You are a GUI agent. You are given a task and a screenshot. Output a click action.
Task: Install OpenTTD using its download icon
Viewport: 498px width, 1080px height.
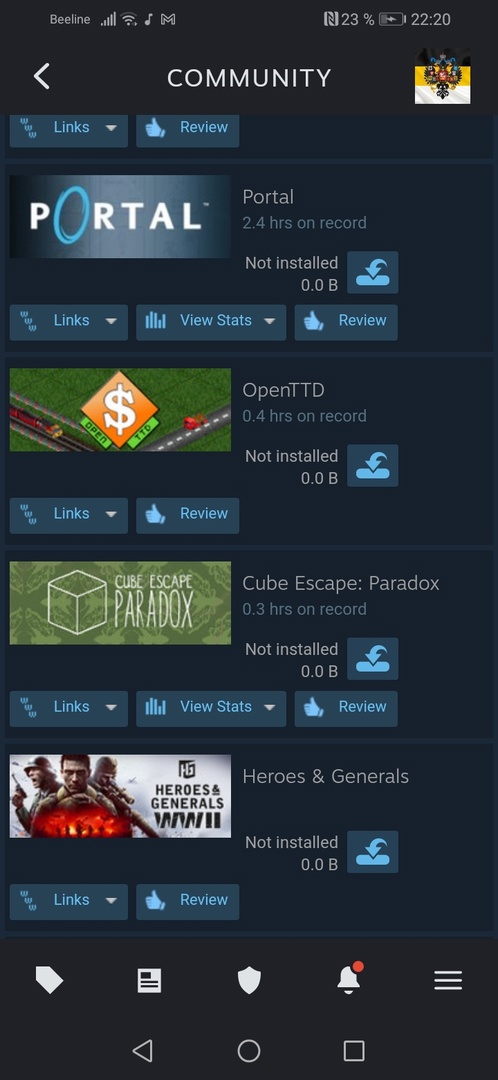point(373,466)
